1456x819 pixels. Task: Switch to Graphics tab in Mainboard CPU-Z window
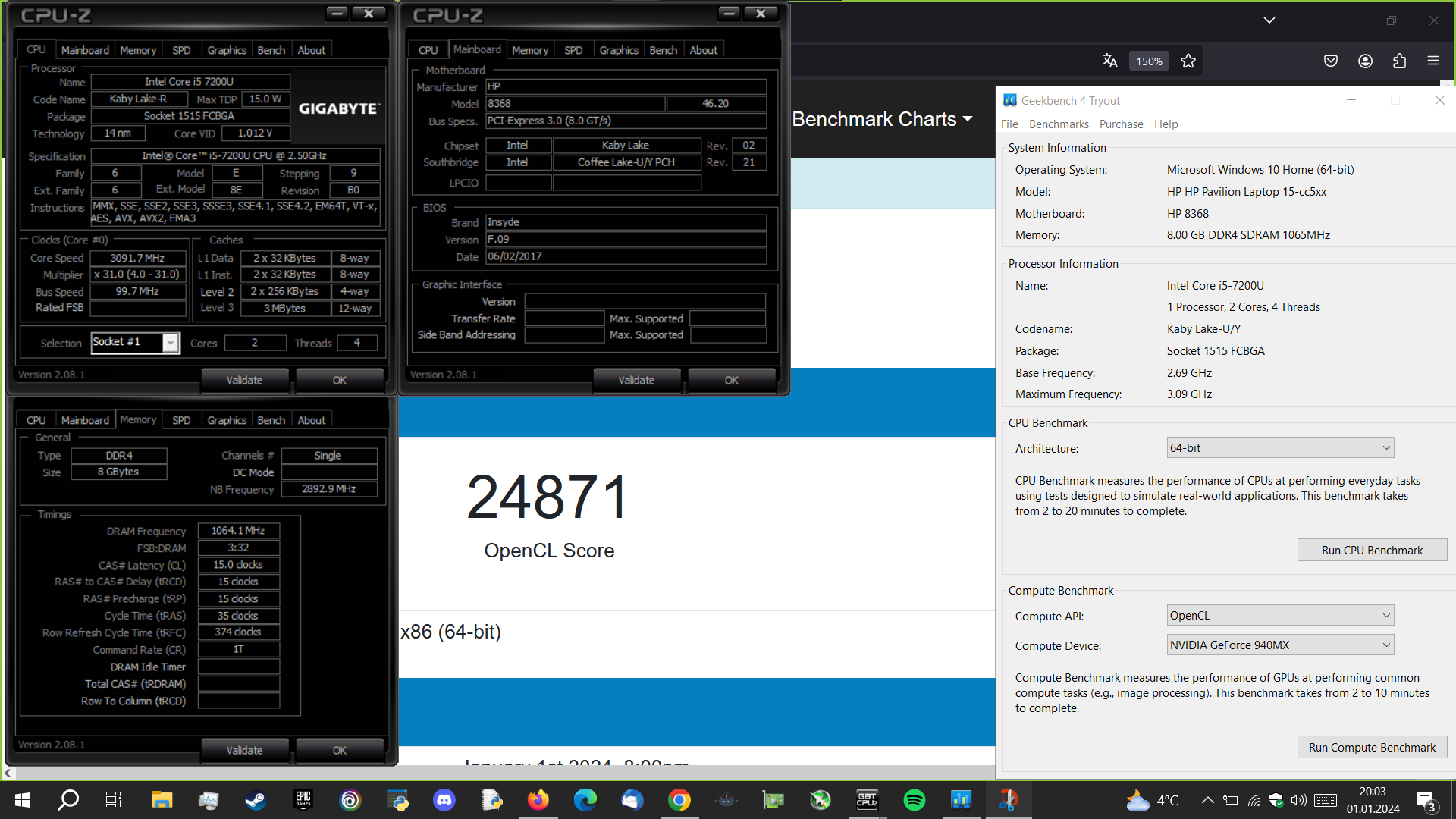point(619,50)
